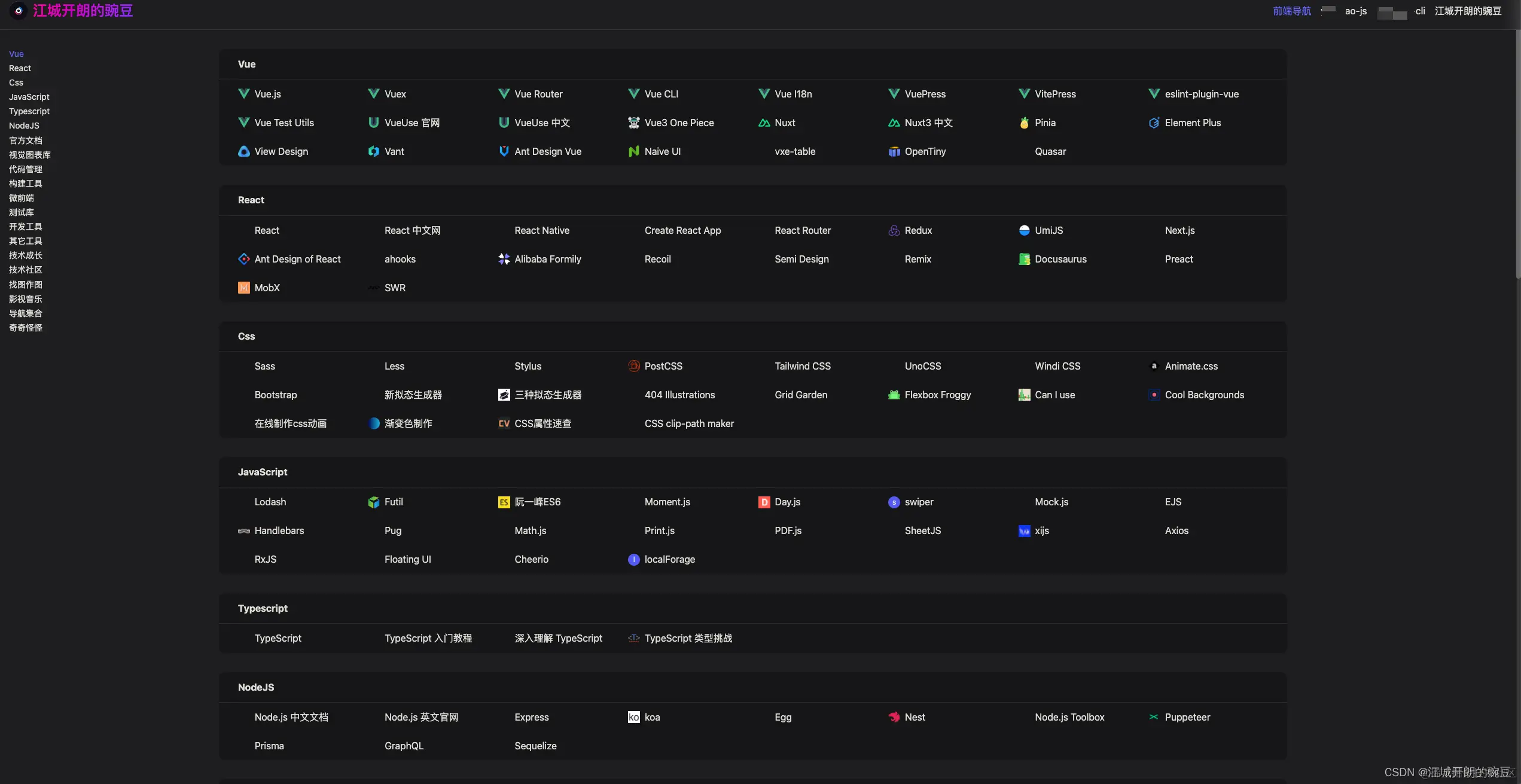Go to 奇奇怪怪 sidebar section
This screenshot has height=784, width=1521.
[26, 328]
